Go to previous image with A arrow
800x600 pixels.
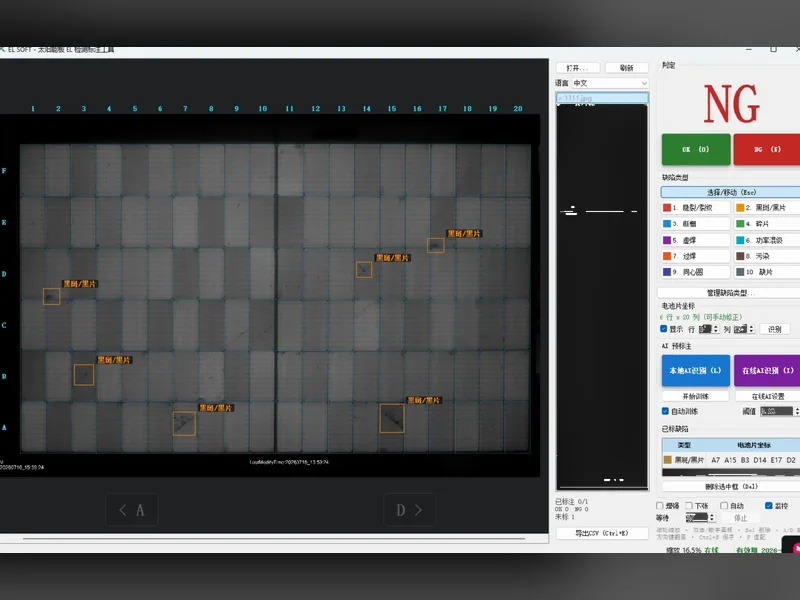132,510
